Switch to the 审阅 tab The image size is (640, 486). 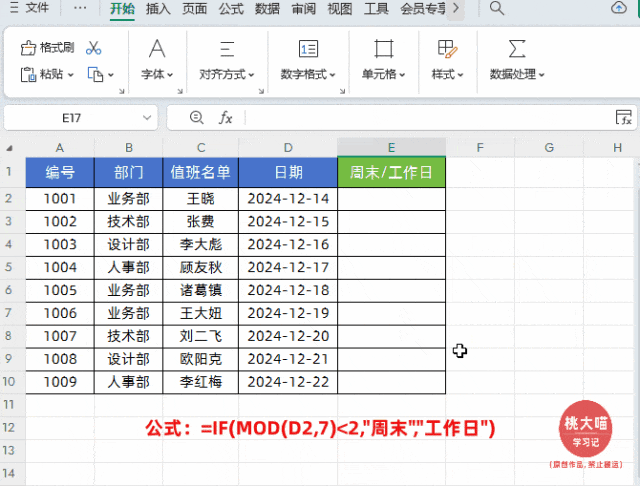(x=304, y=8)
